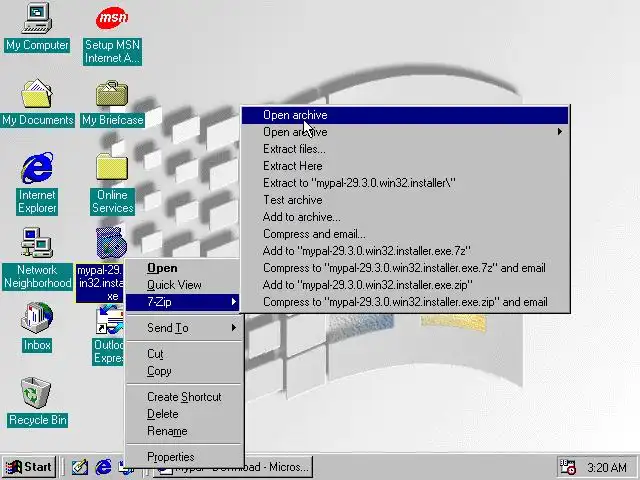Click the 3:20 AM clock
The width and height of the screenshot is (640, 480).
point(607,467)
